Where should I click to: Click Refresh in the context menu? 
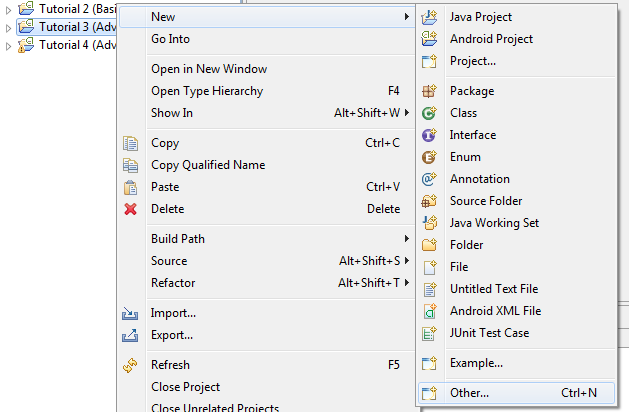coord(170,365)
